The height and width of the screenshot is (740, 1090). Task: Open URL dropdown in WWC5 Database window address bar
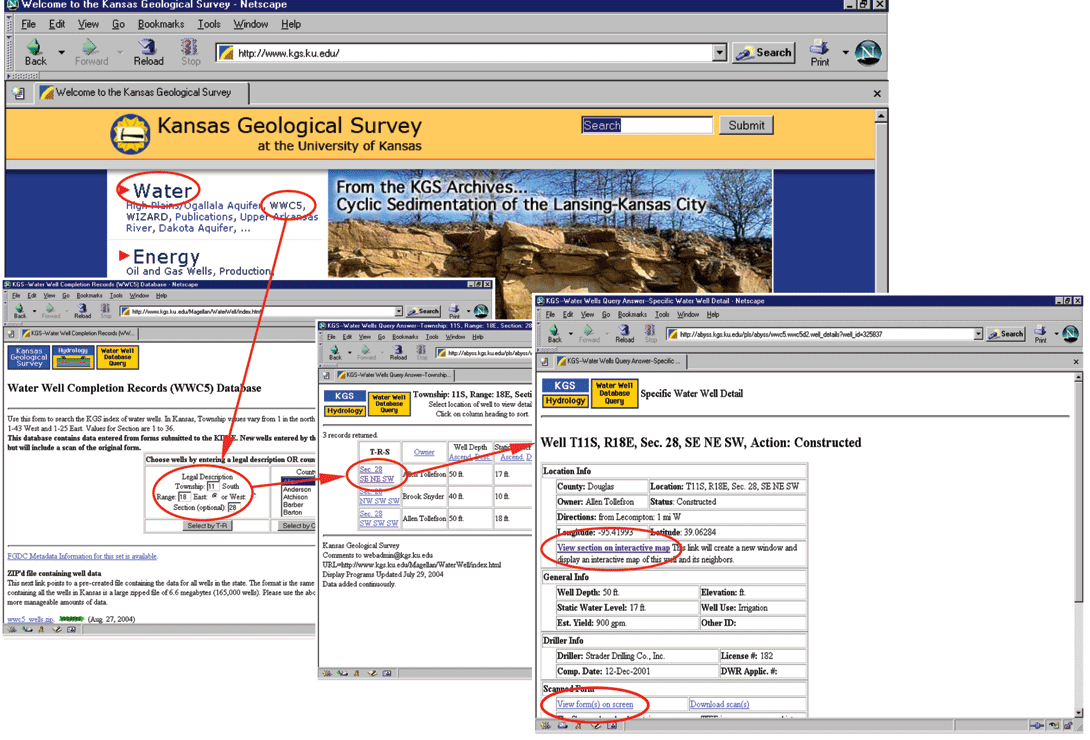399,312
